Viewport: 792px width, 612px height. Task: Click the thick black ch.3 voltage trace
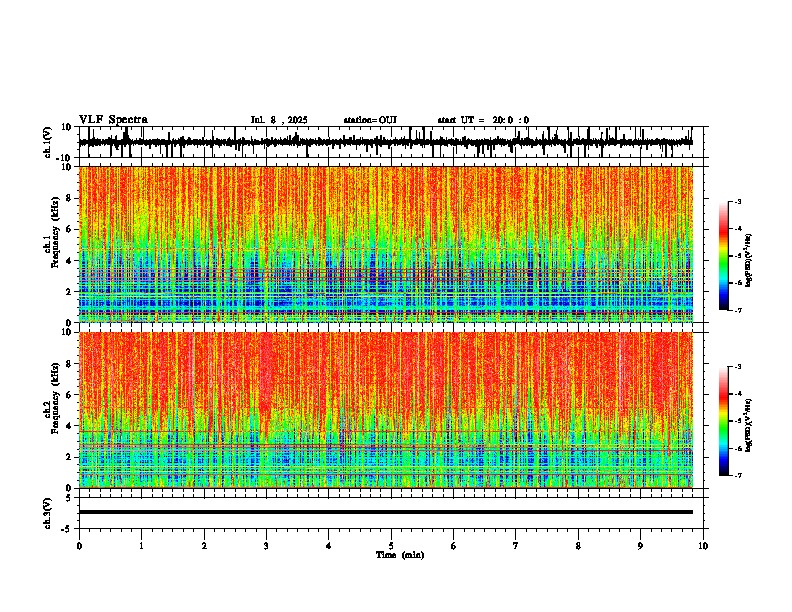click(386, 512)
